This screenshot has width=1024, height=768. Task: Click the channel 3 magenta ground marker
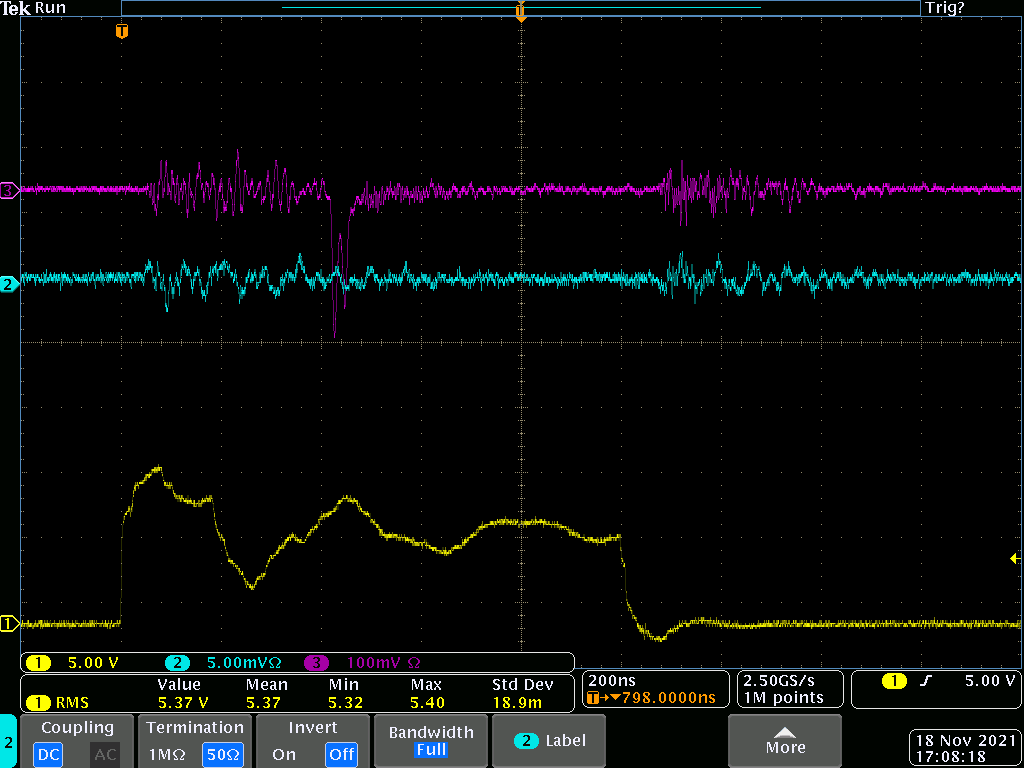coord(9,189)
